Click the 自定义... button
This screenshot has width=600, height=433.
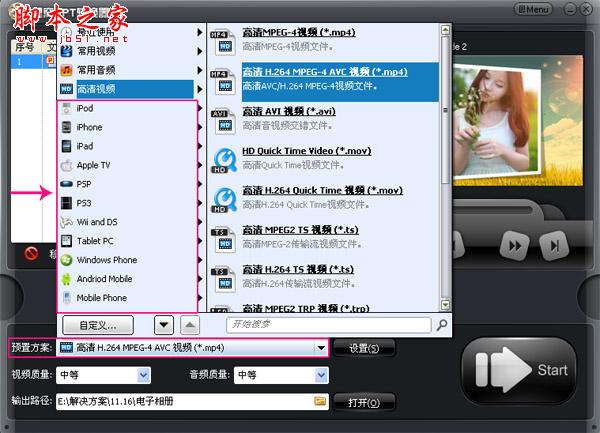click(x=98, y=325)
